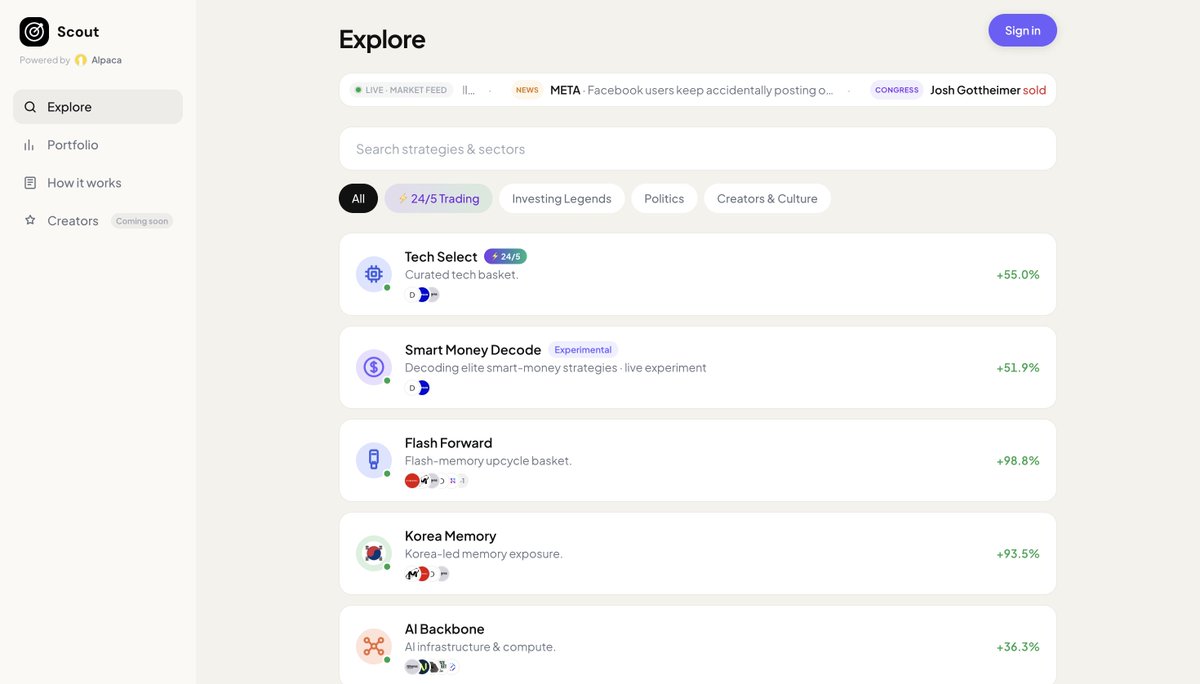Open the Smart Money Decode strategy title
Viewport: 1200px width, 684px height.
tap(473, 350)
